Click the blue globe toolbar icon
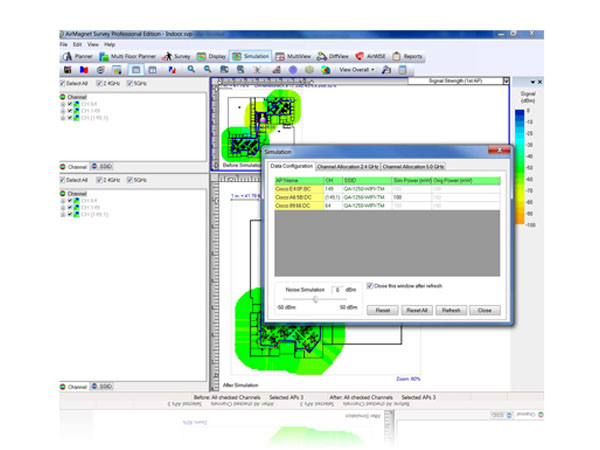 point(101,70)
